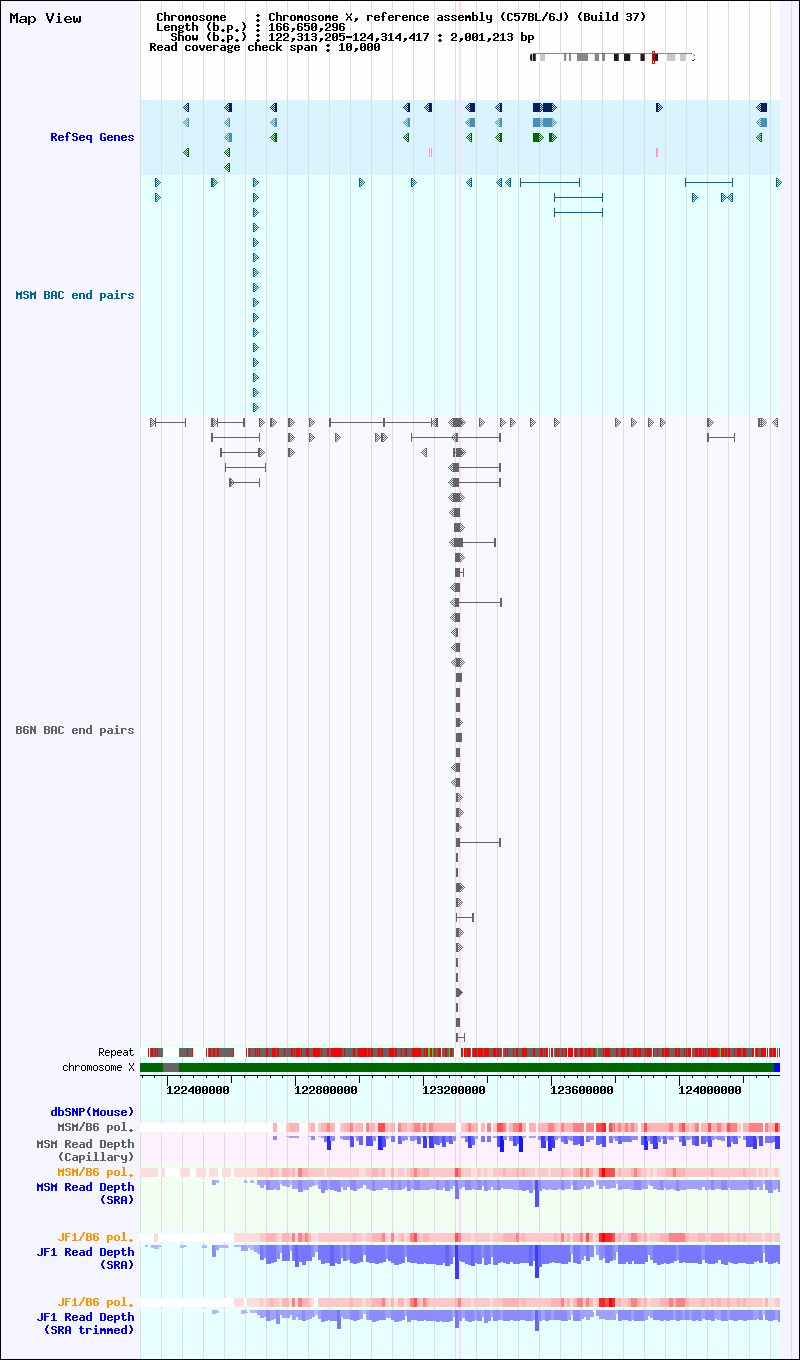Click the MSM Read Depth (Capillary) coverage histogram

(x=527, y=1142)
